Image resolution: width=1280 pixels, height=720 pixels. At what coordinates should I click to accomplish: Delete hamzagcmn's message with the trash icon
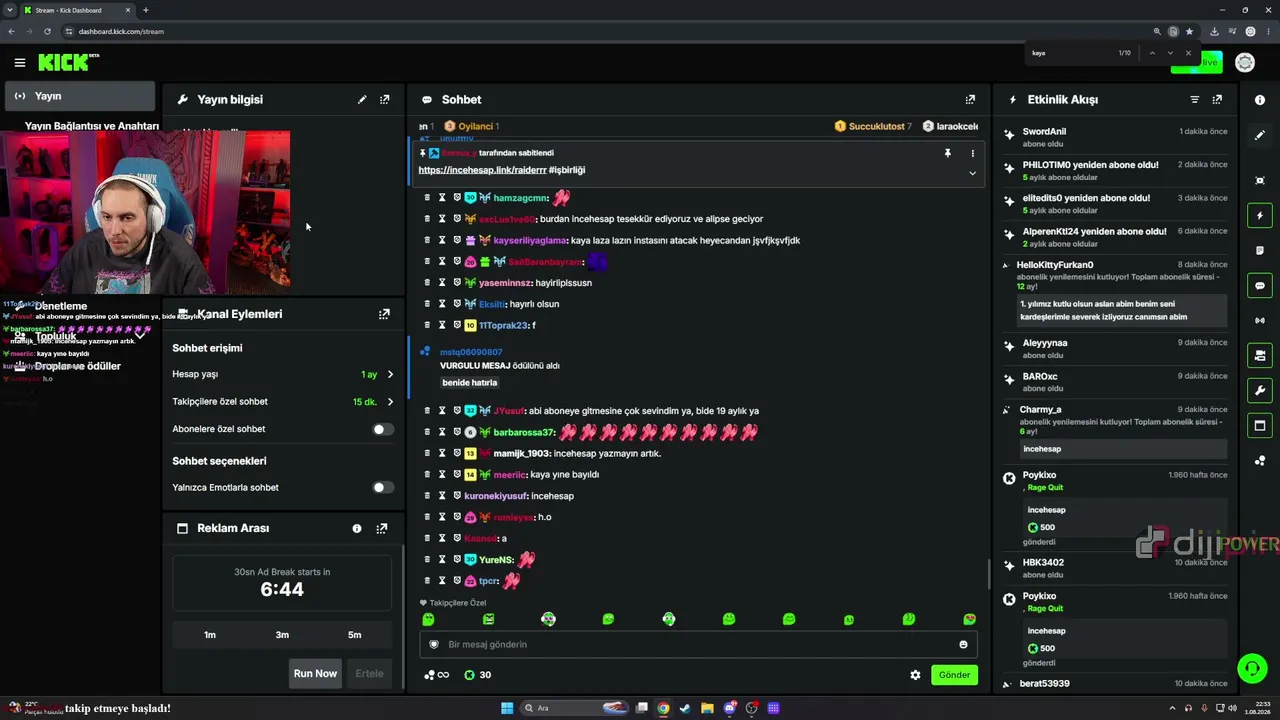click(x=427, y=198)
